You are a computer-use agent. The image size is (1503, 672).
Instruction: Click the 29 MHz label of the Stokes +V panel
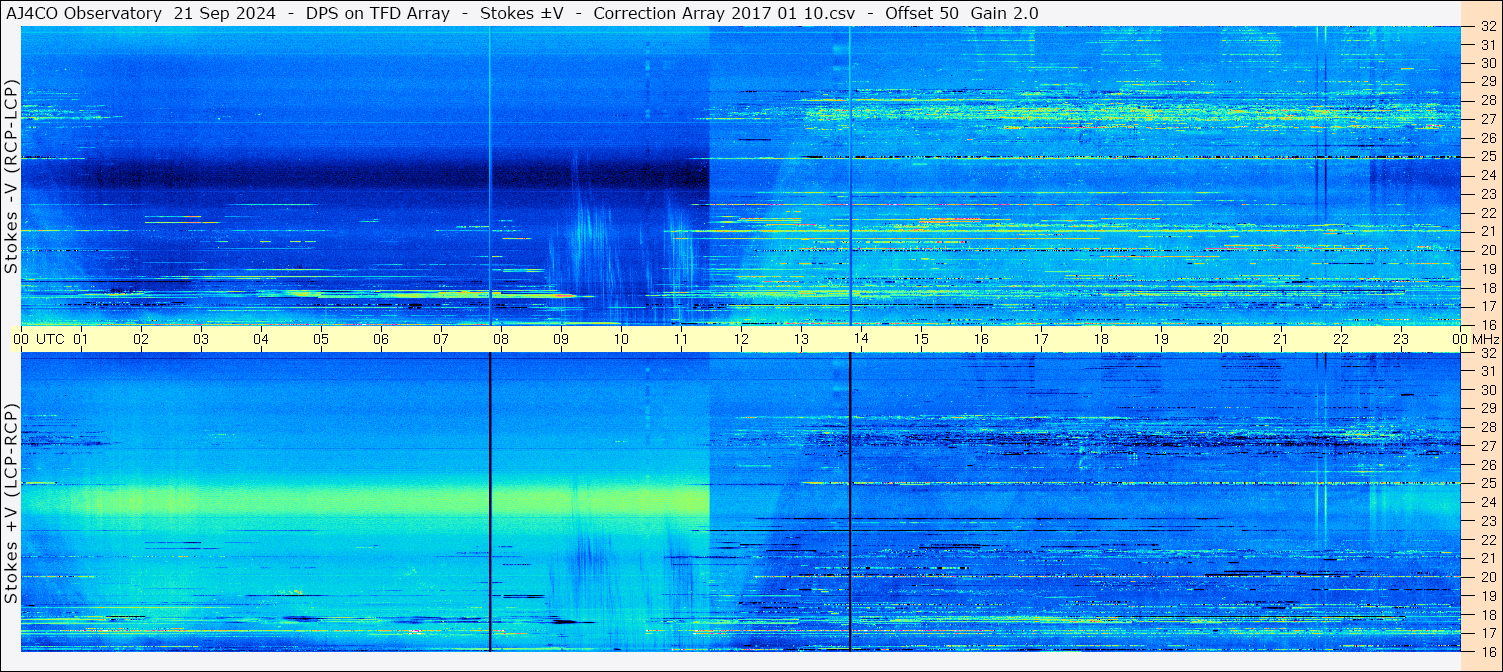tap(1487, 408)
